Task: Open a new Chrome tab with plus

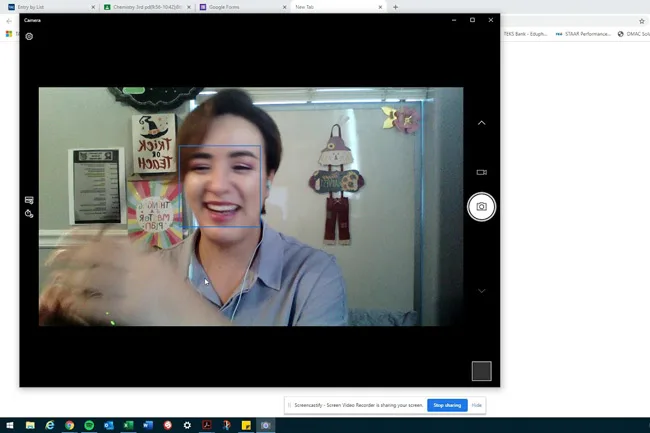Action: pos(395,7)
